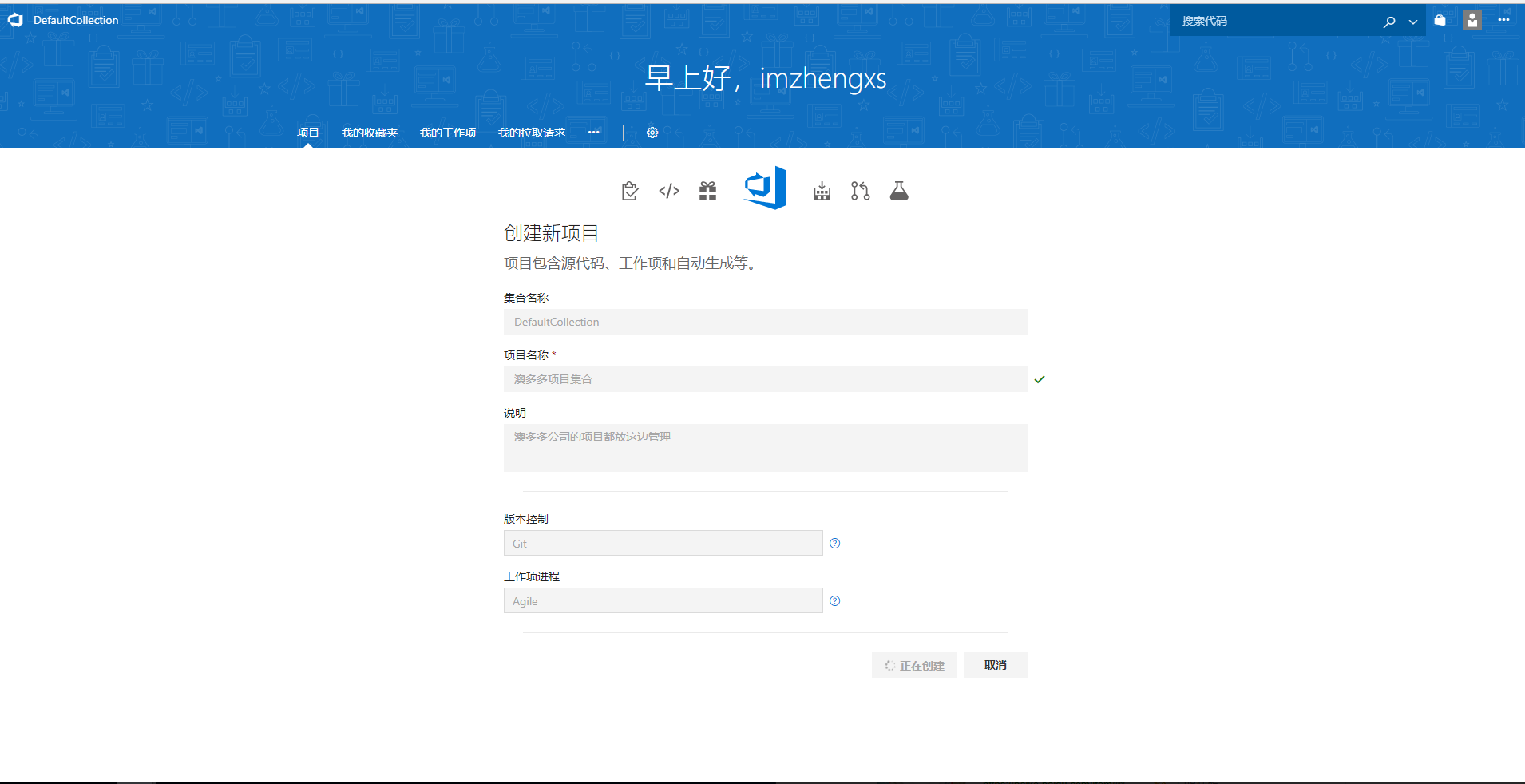The width and height of the screenshot is (1525, 784).
Task: Open the 版本控制 Git dropdown
Action: pos(663,543)
